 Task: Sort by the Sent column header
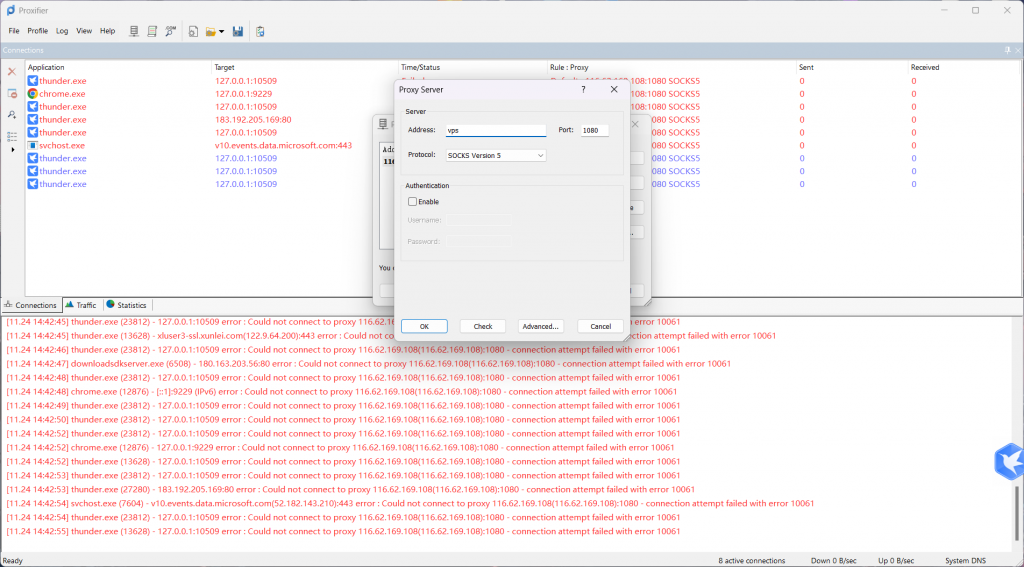point(852,67)
